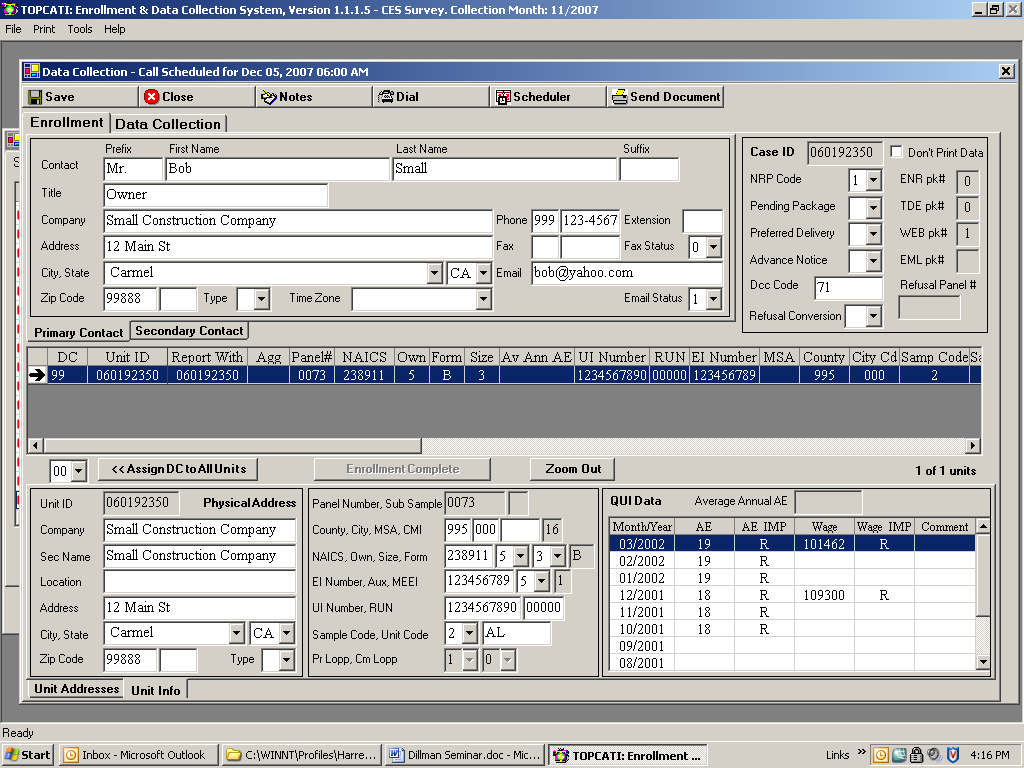Expand the Preferred Delivery dropdown
Image resolution: width=1024 pixels, height=768 pixels.
click(873, 234)
